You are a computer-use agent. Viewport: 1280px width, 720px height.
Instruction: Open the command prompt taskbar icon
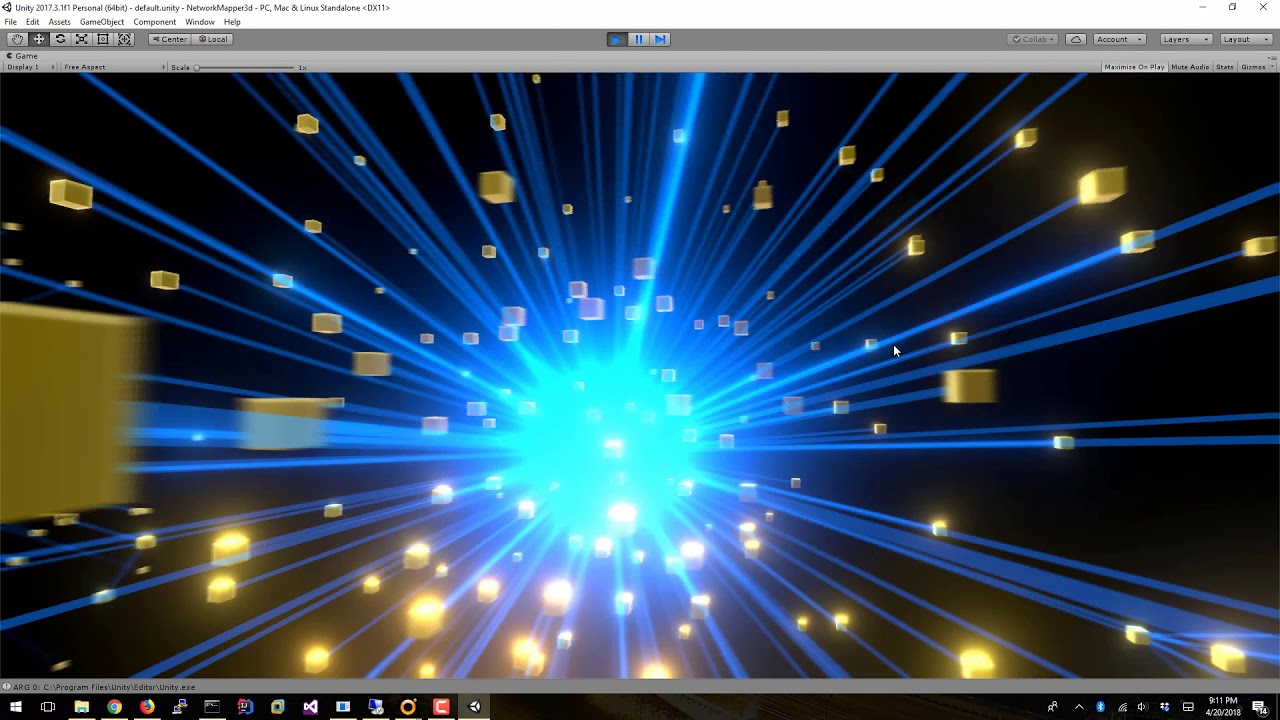pyautogui.click(x=212, y=707)
